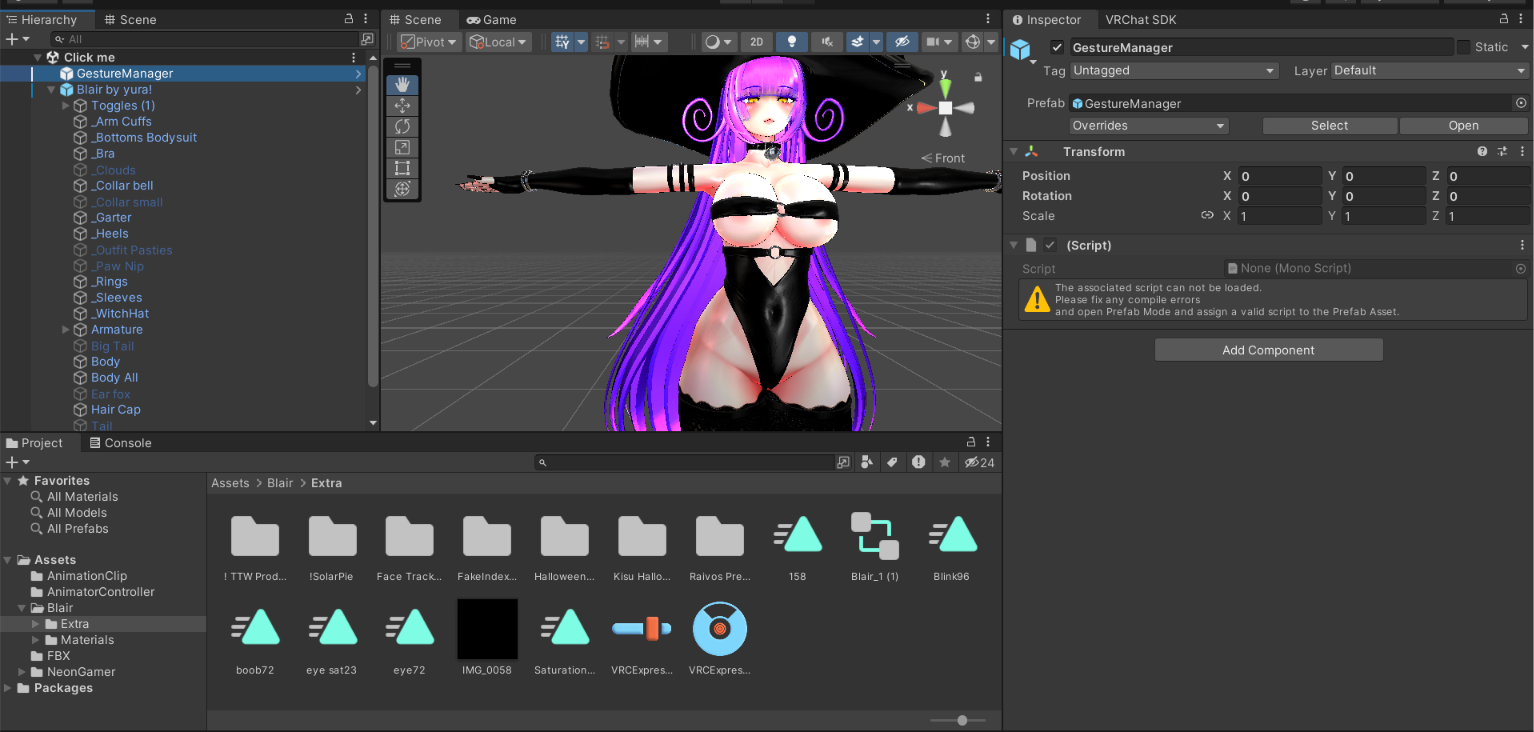Open Blair by yura! prefab arrow

click(x=358, y=89)
